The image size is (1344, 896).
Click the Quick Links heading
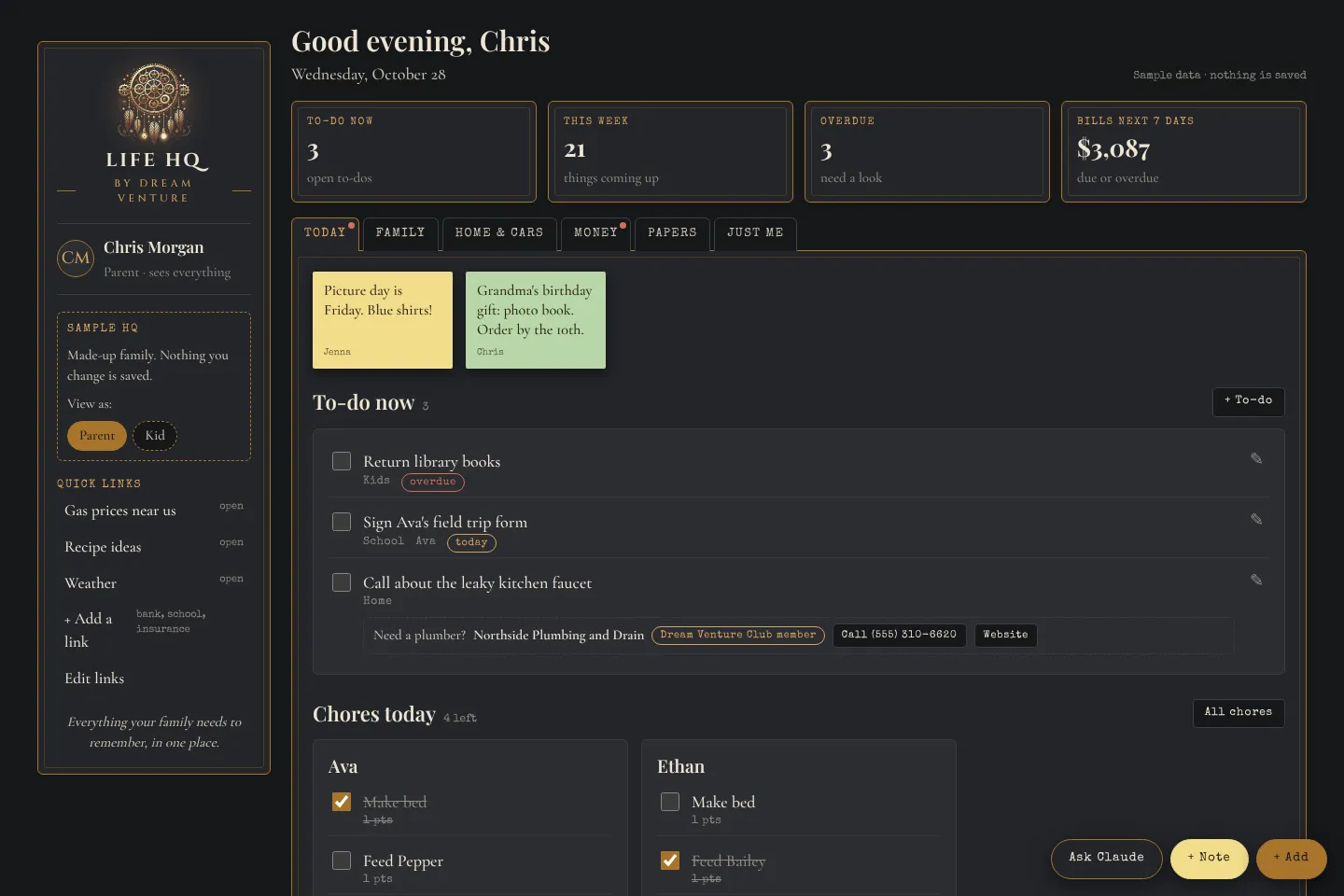(99, 483)
